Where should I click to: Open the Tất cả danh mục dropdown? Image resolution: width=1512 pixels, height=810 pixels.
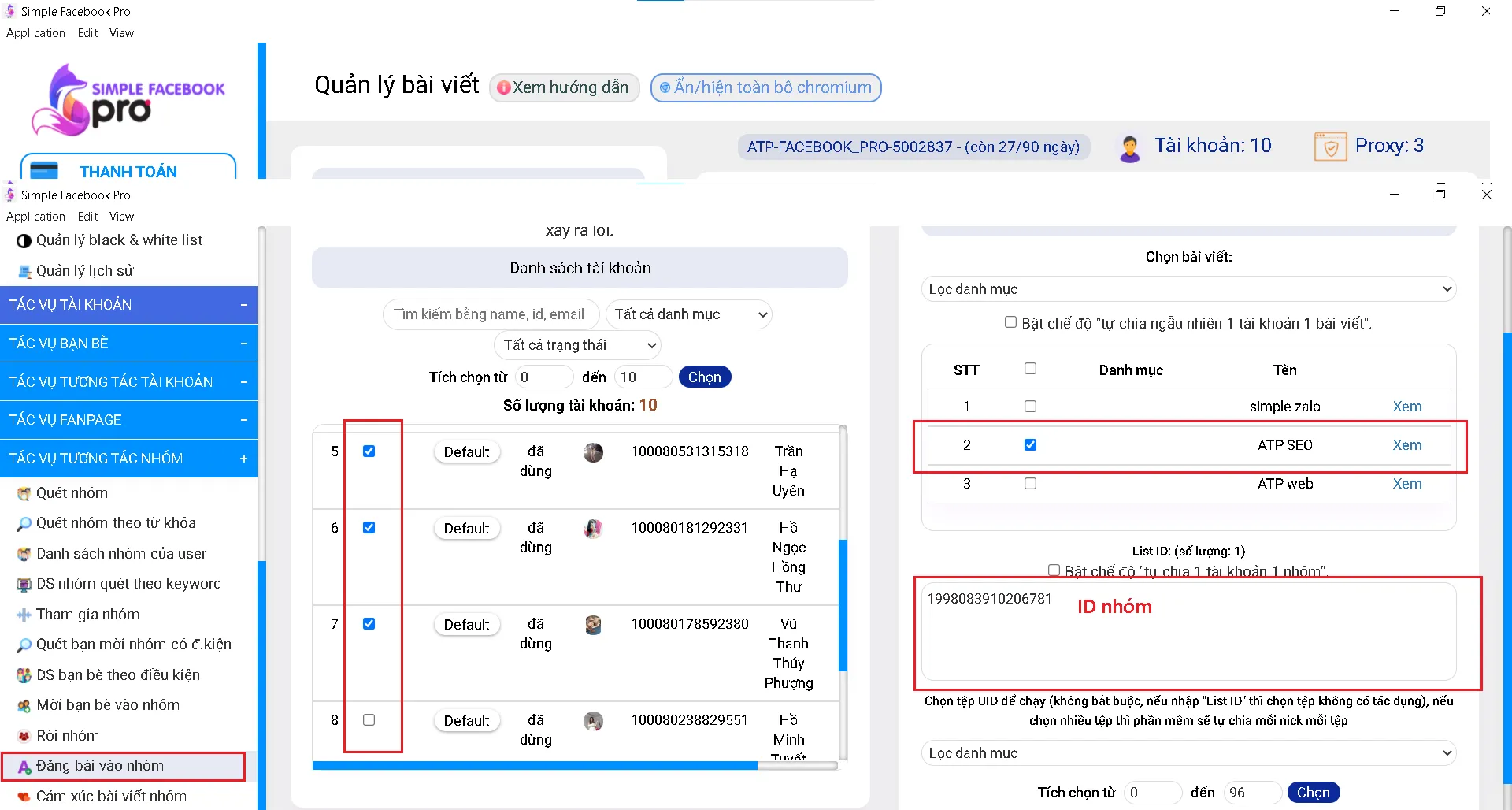(x=688, y=314)
